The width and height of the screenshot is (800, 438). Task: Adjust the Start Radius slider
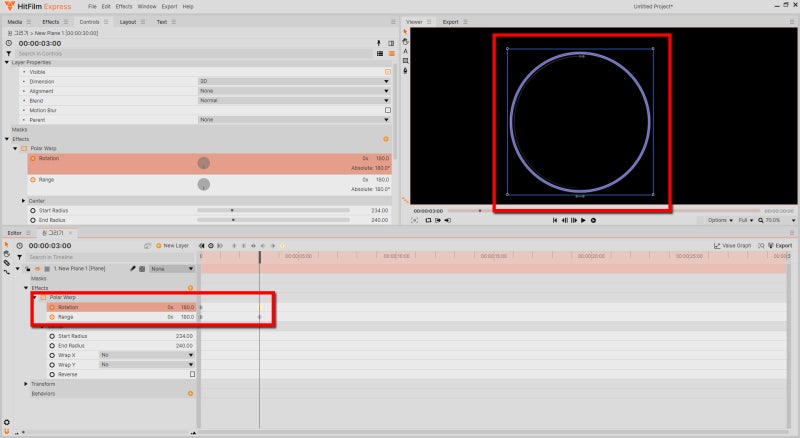(x=273, y=210)
